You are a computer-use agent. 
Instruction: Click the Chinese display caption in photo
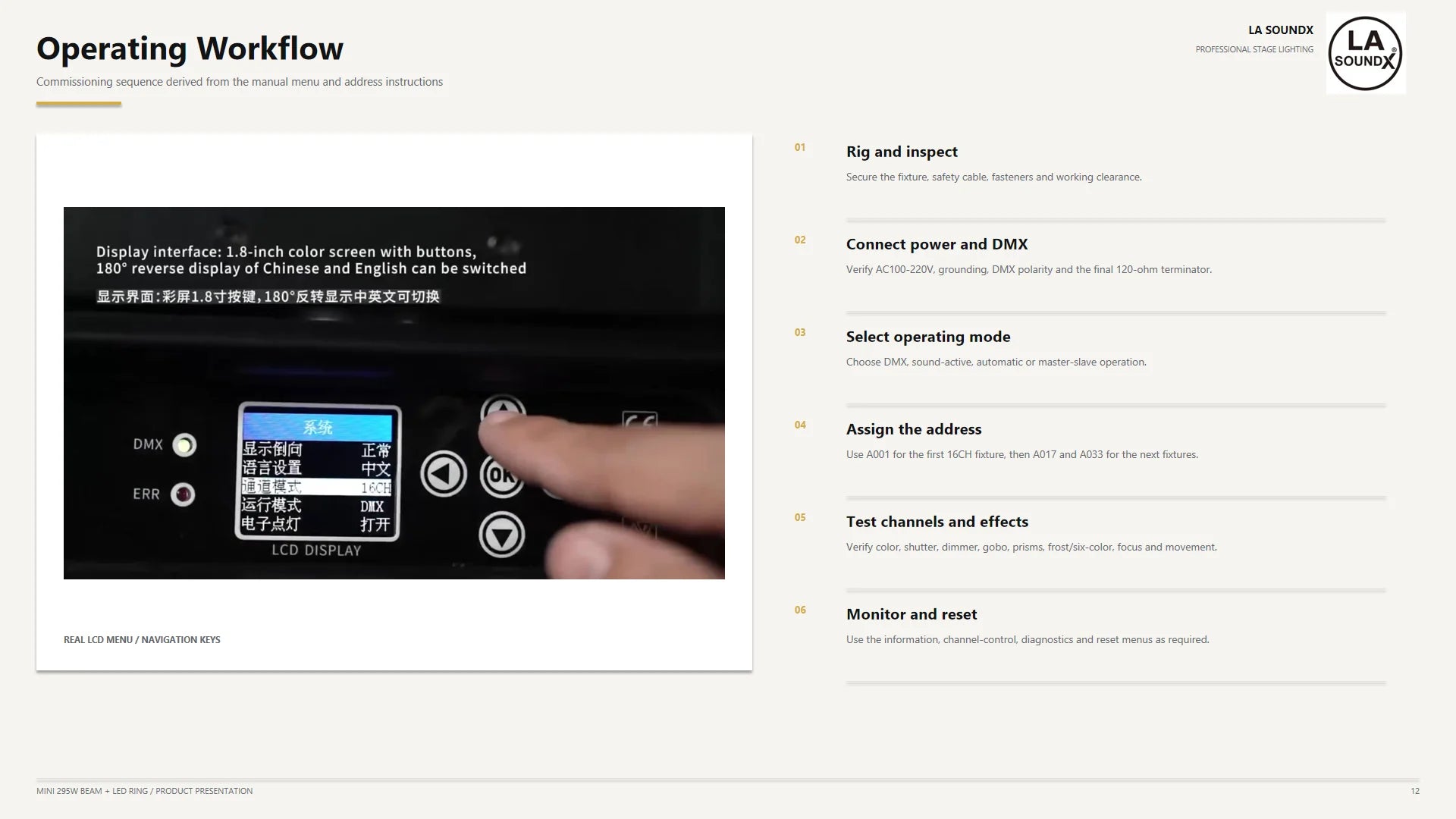pyautogui.click(x=268, y=297)
